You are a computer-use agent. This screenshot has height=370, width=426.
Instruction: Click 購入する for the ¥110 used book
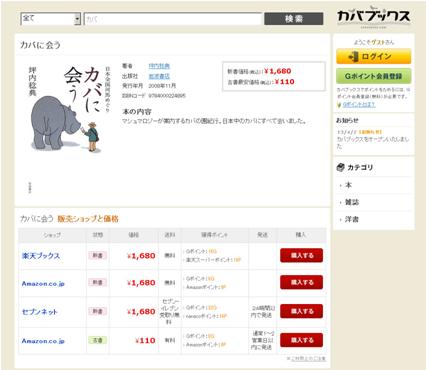pyautogui.click(x=302, y=340)
